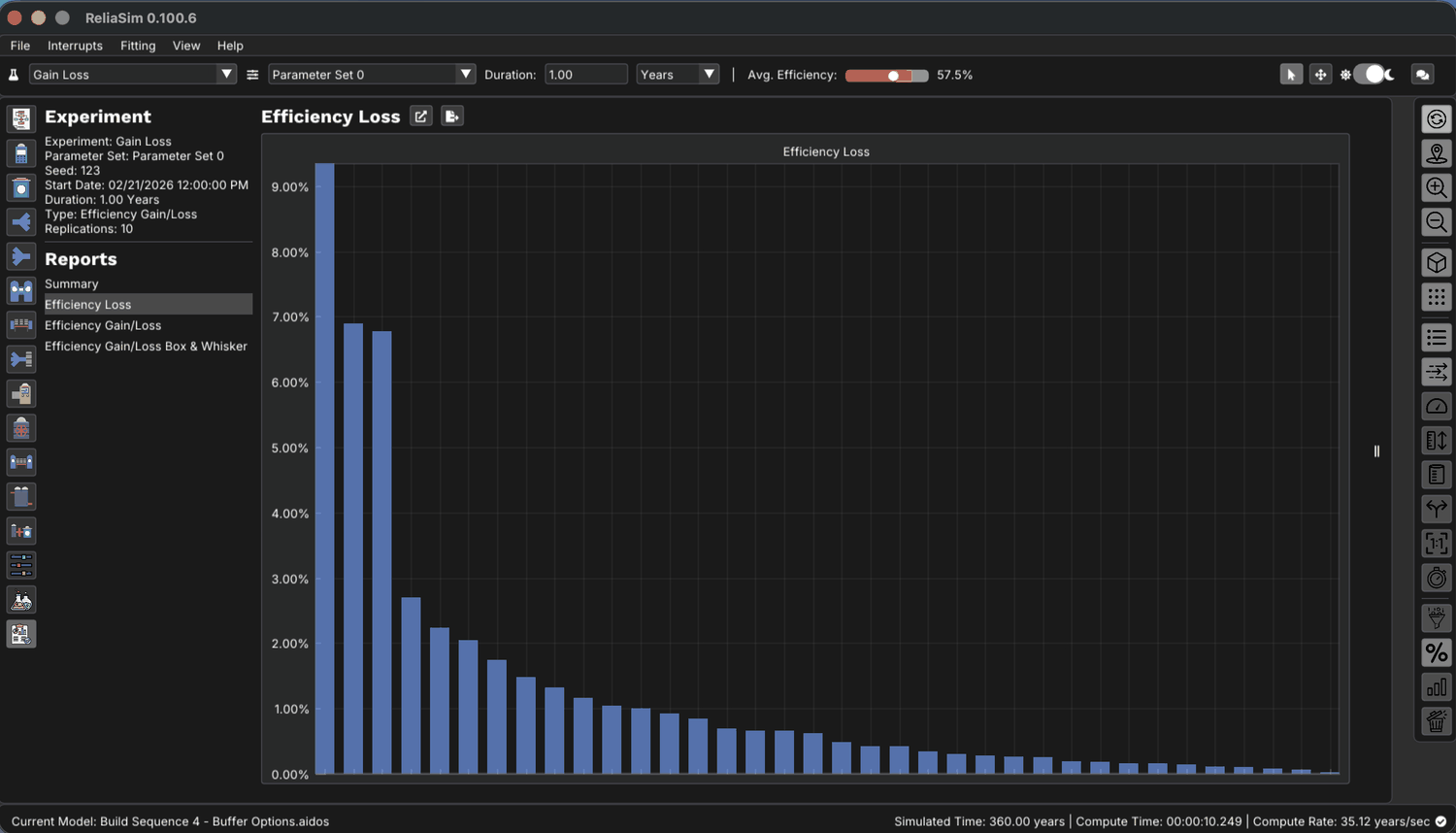Select the Efficiency Loss report in list
The width and height of the screenshot is (1456, 833).
[x=149, y=304]
